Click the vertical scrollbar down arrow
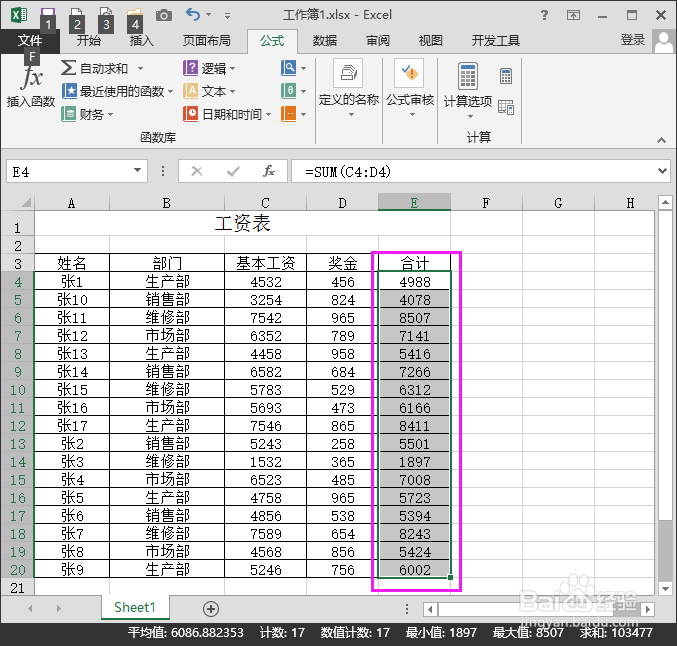 point(665,588)
